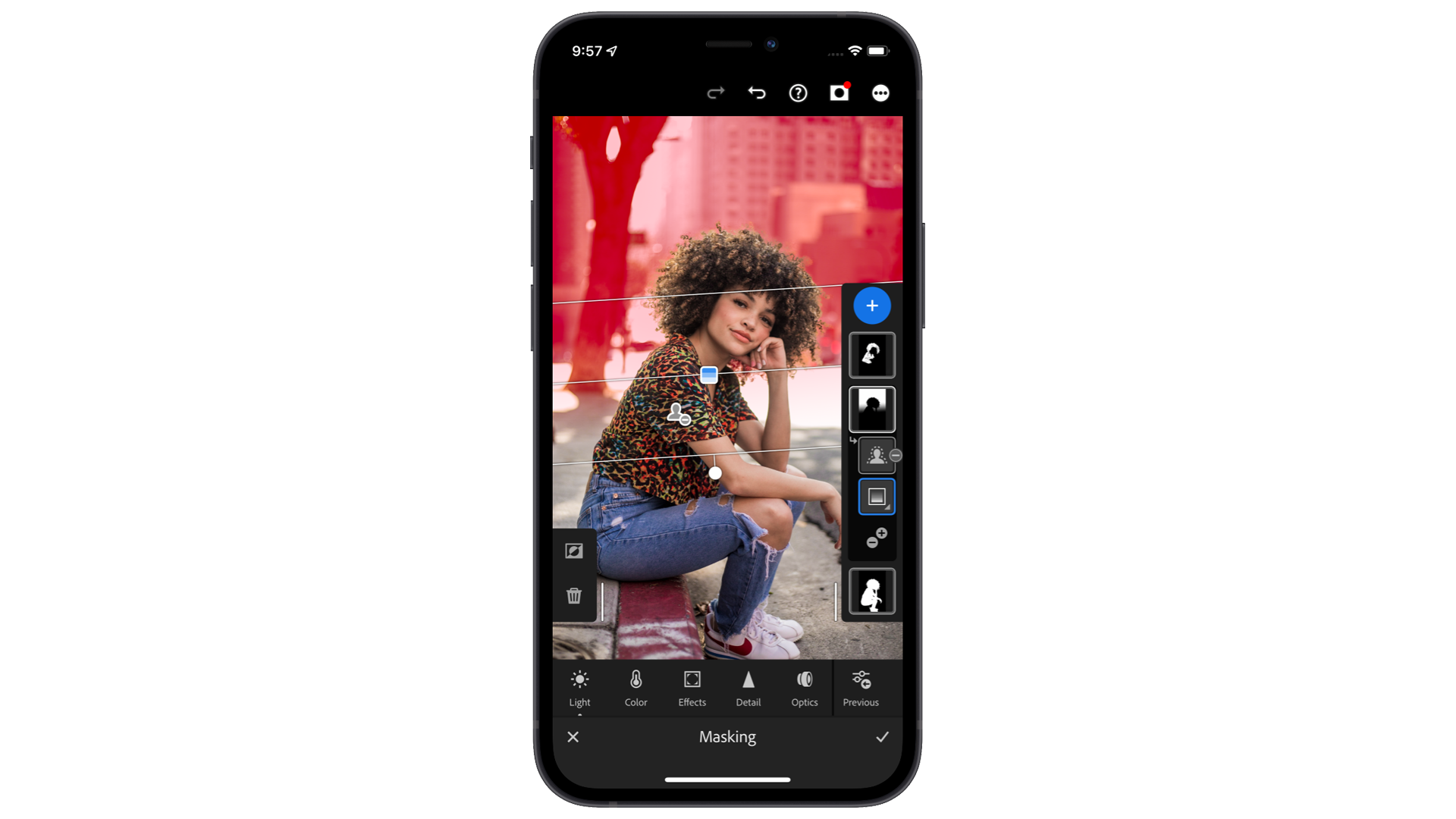Select the Optics correction panel
This screenshot has height=819, width=1456.
pyautogui.click(x=803, y=687)
